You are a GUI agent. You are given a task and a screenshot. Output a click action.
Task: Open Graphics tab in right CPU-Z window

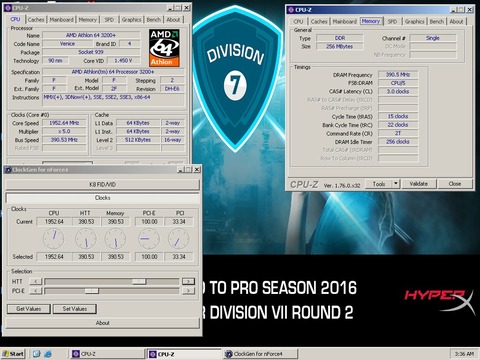coord(415,21)
